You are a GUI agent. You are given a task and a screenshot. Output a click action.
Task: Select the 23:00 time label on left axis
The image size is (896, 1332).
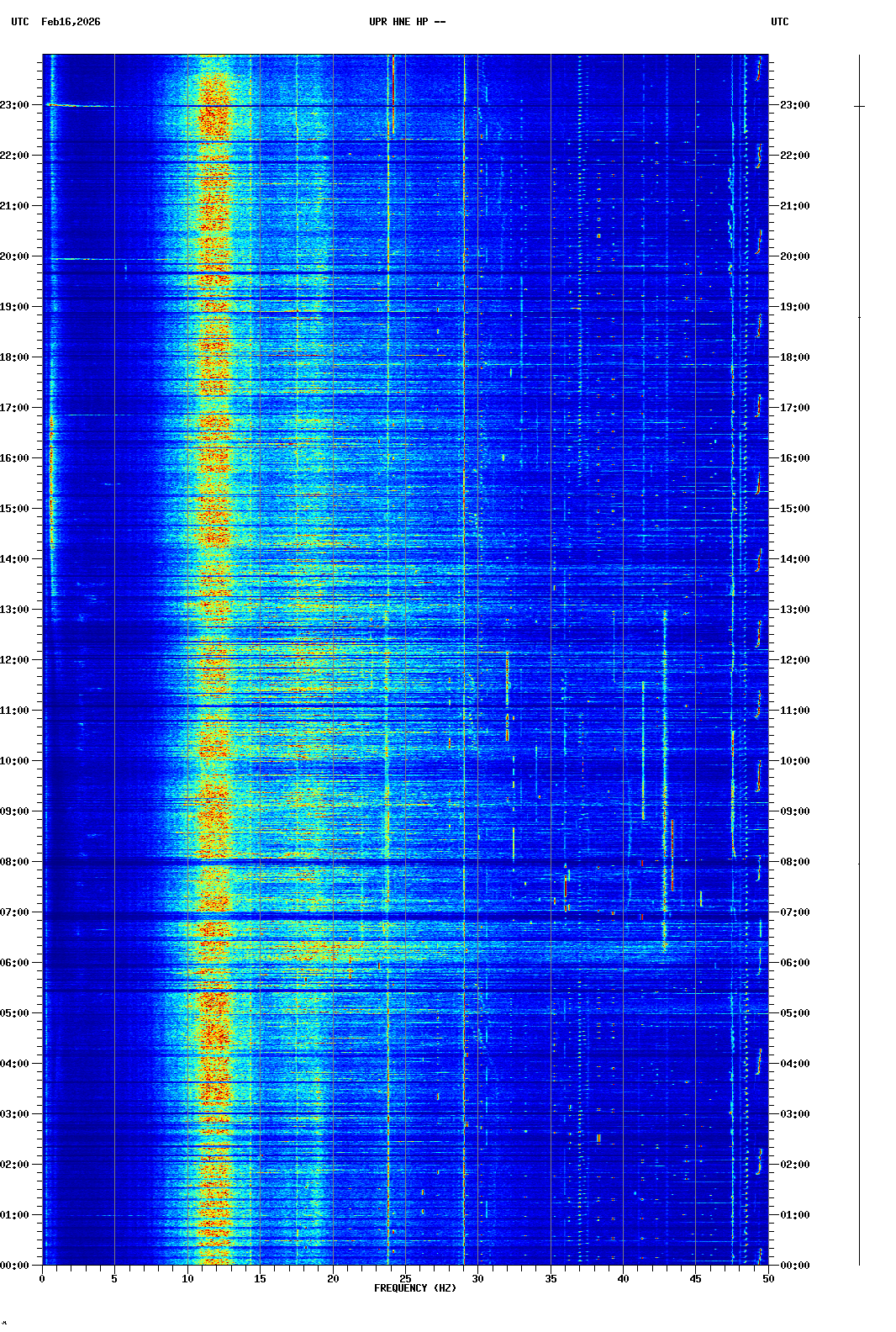coord(15,105)
